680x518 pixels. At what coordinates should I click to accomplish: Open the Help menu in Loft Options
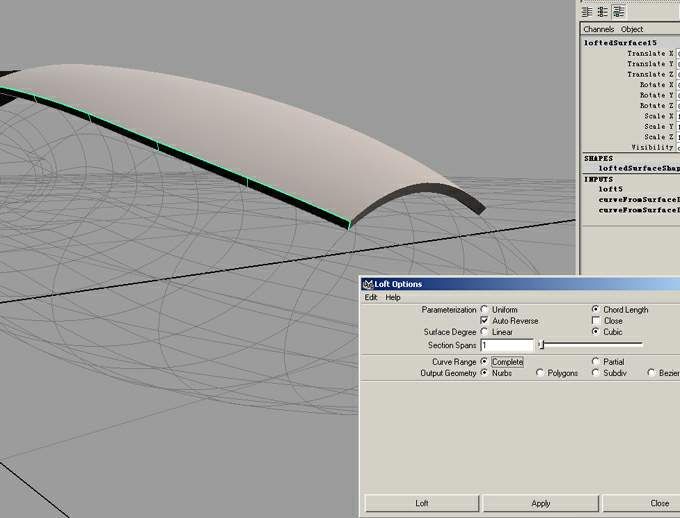click(x=393, y=297)
